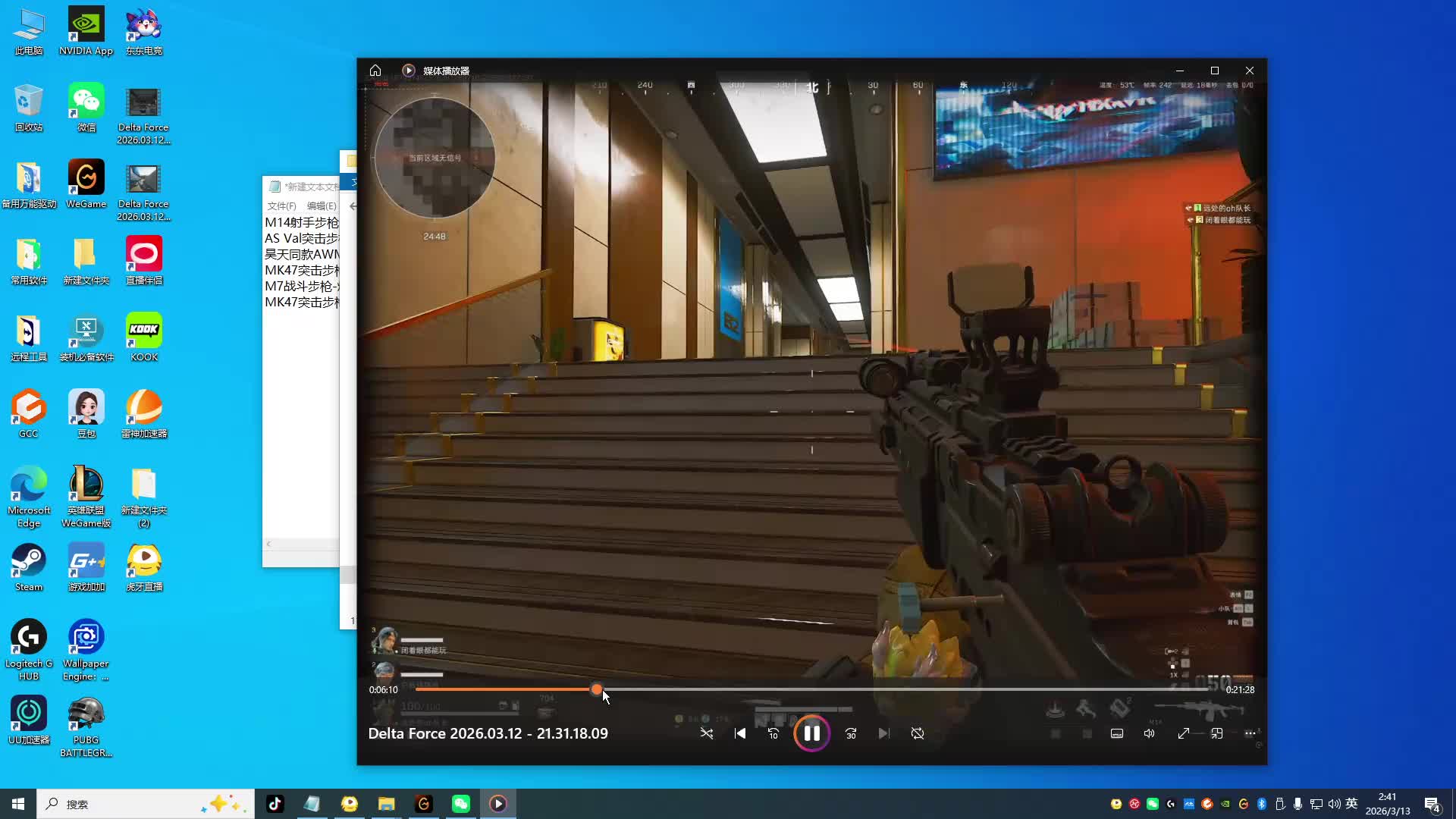Open the 编辑(E) menu in Notepad
This screenshot has height=819, width=1456.
pyautogui.click(x=322, y=206)
